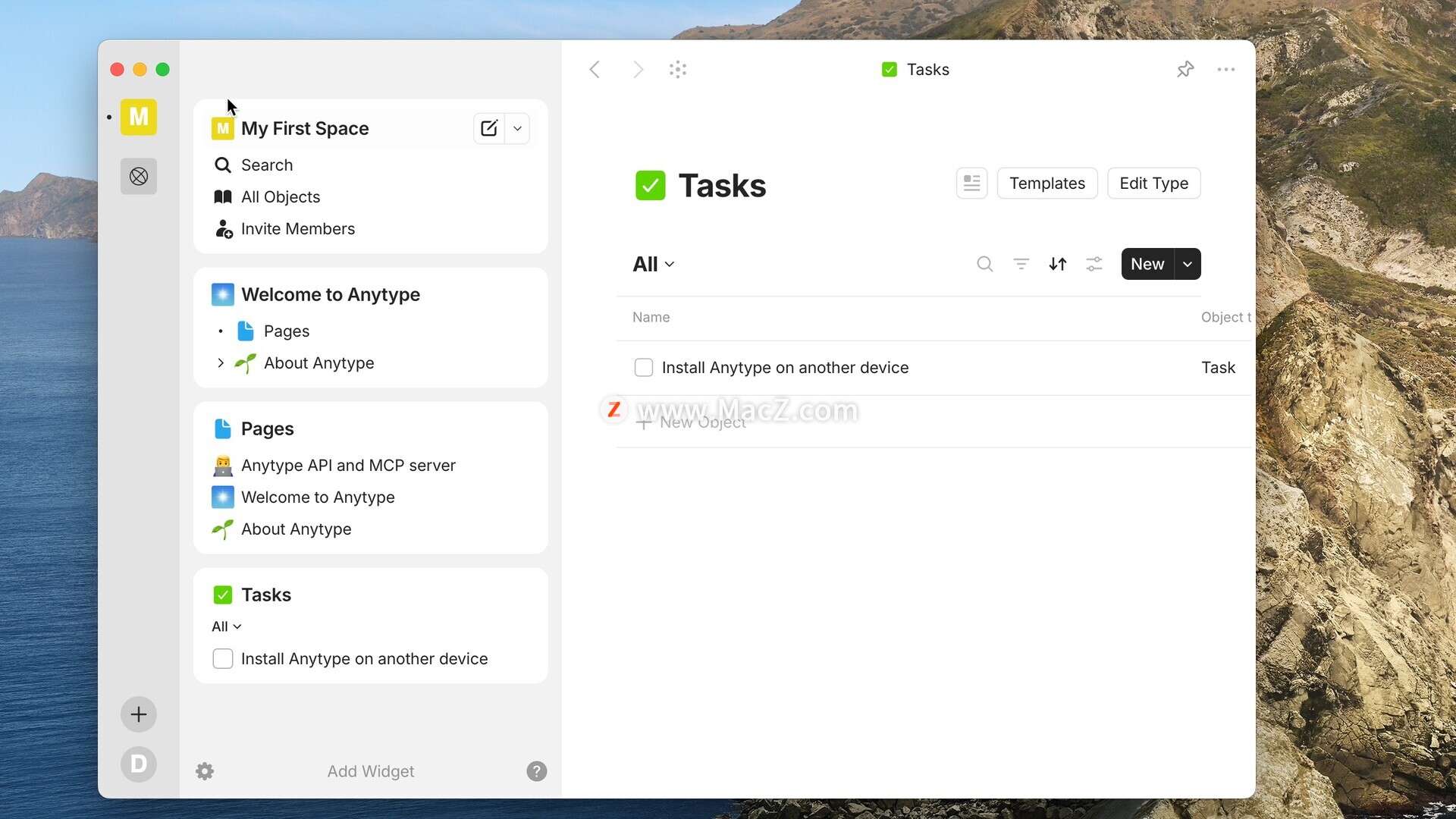The height and width of the screenshot is (819, 1456).
Task: Click the Pages widget title
Action: coord(267,429)
